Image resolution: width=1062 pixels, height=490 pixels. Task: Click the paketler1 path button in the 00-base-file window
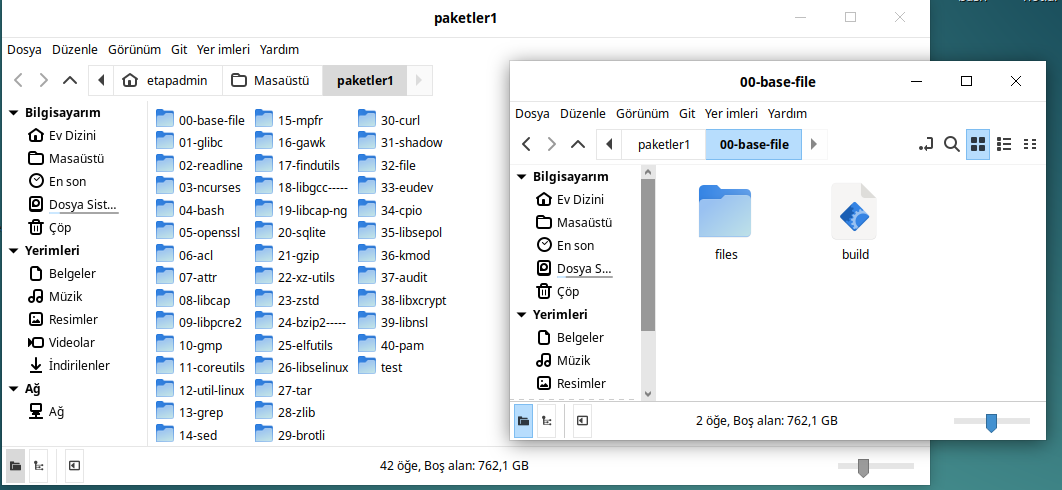tap(663, 145)
